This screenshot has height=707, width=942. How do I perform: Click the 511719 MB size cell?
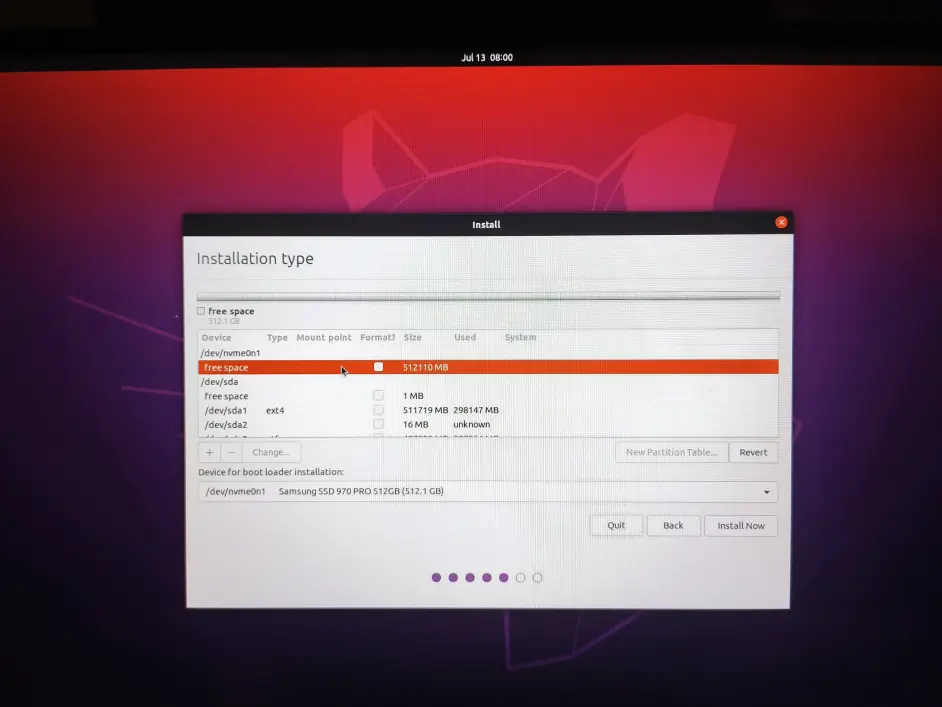click(x=425, y=410)
